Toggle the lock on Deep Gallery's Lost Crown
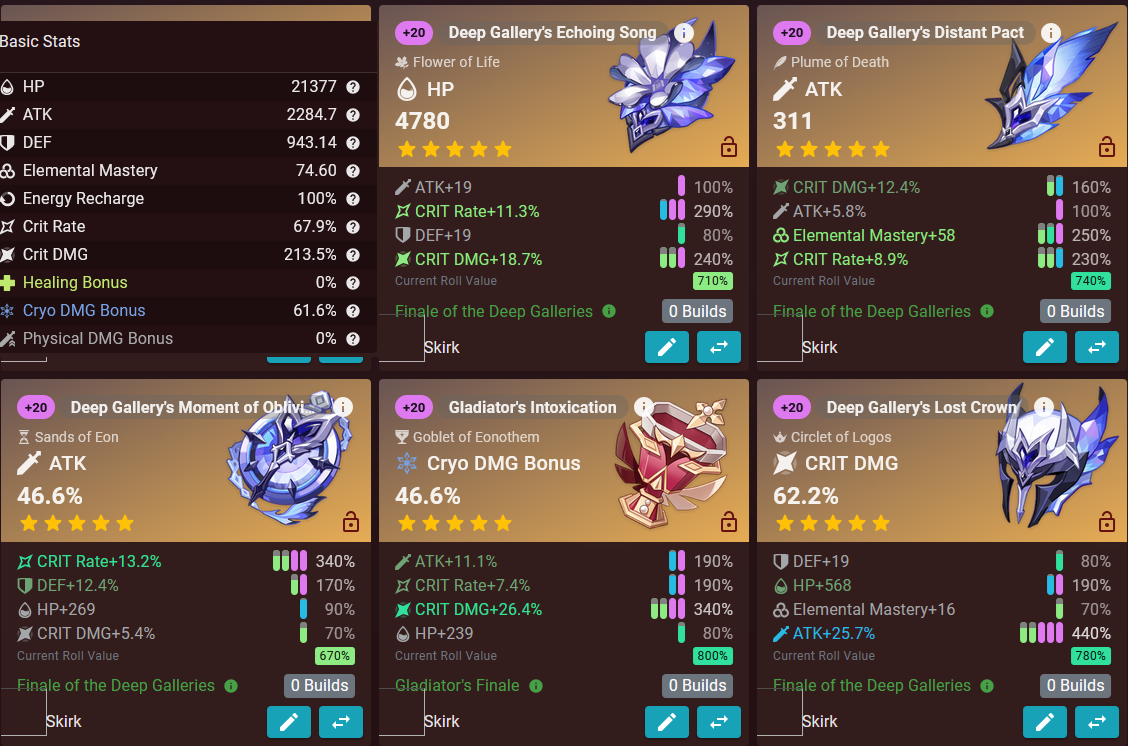This screenshot has width=1140, height=752. pyautogui.click(x=1107, y=522)
